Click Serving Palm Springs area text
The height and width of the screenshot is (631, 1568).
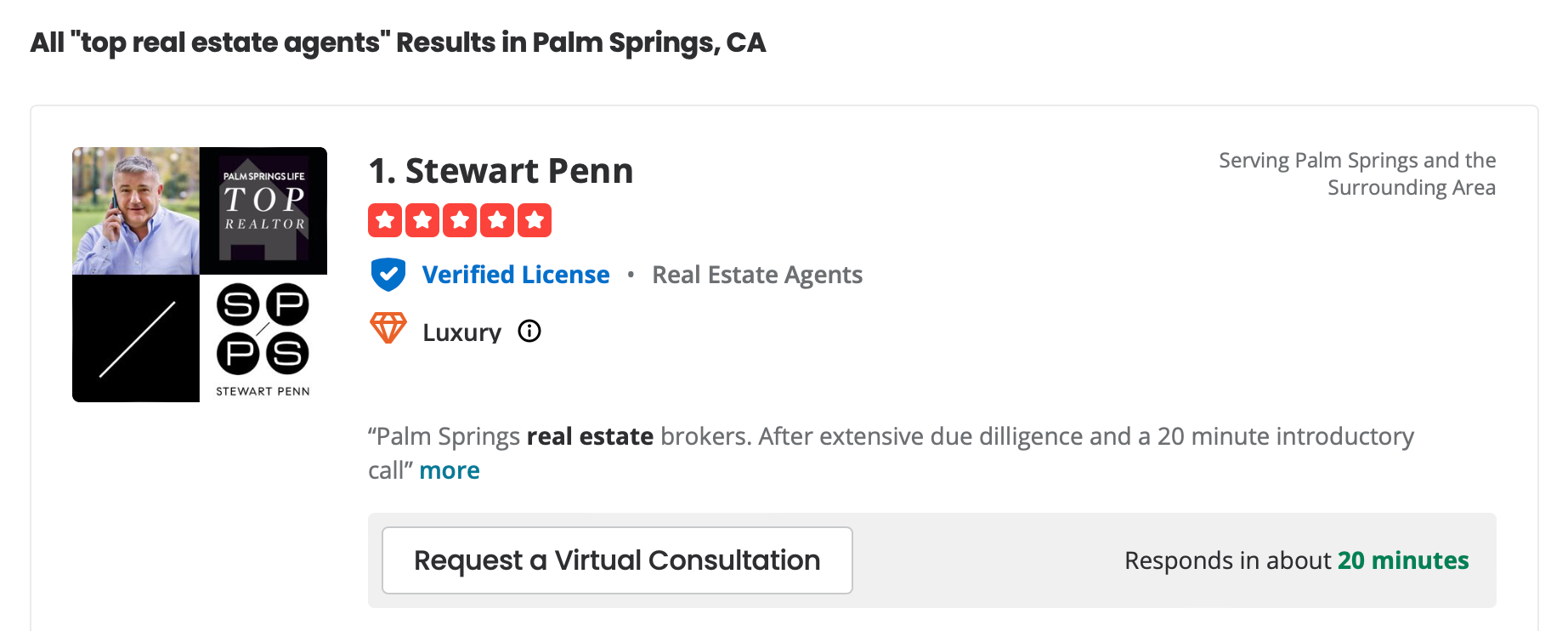(x=1357, y=173)
